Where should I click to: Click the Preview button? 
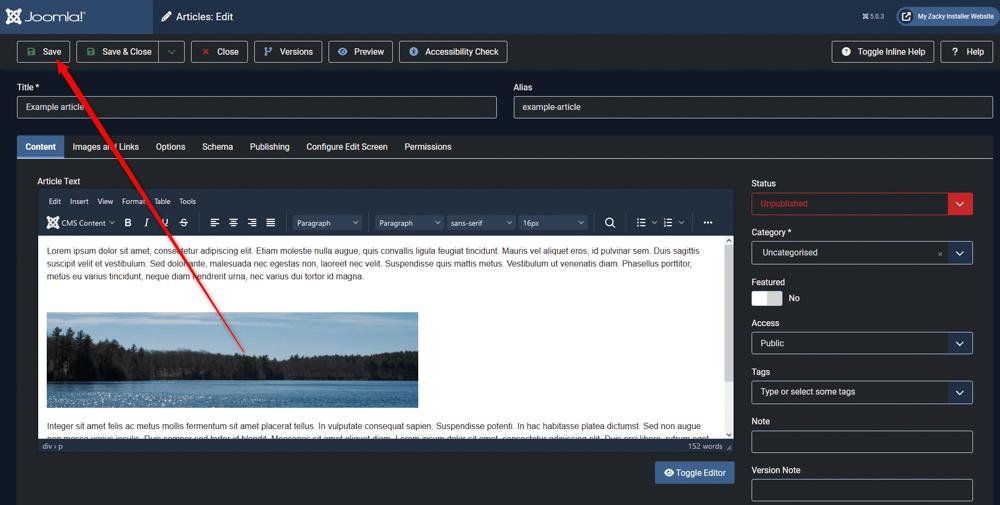click(x=360, y=52)
